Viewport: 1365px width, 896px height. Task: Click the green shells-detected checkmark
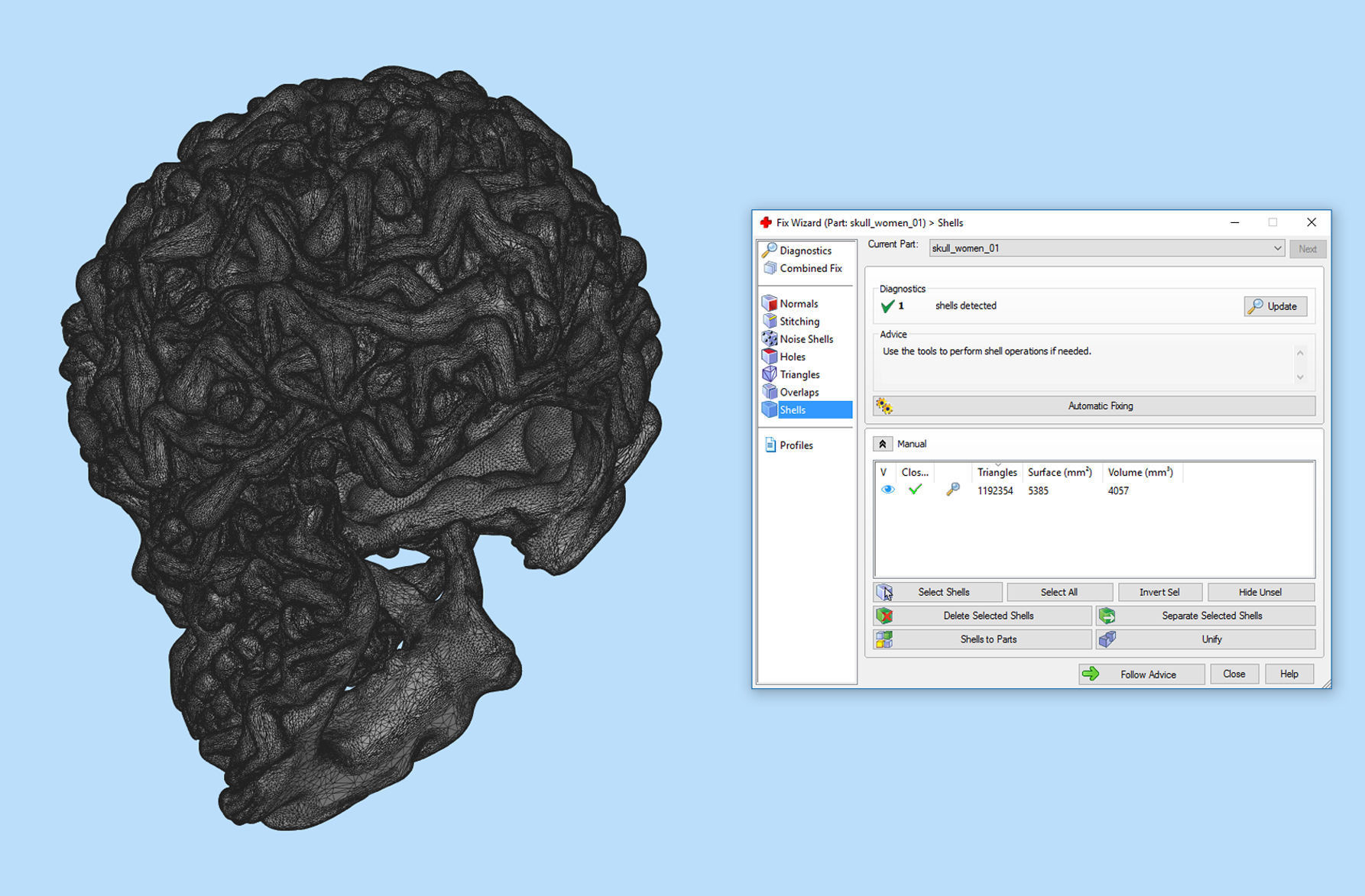887,306
